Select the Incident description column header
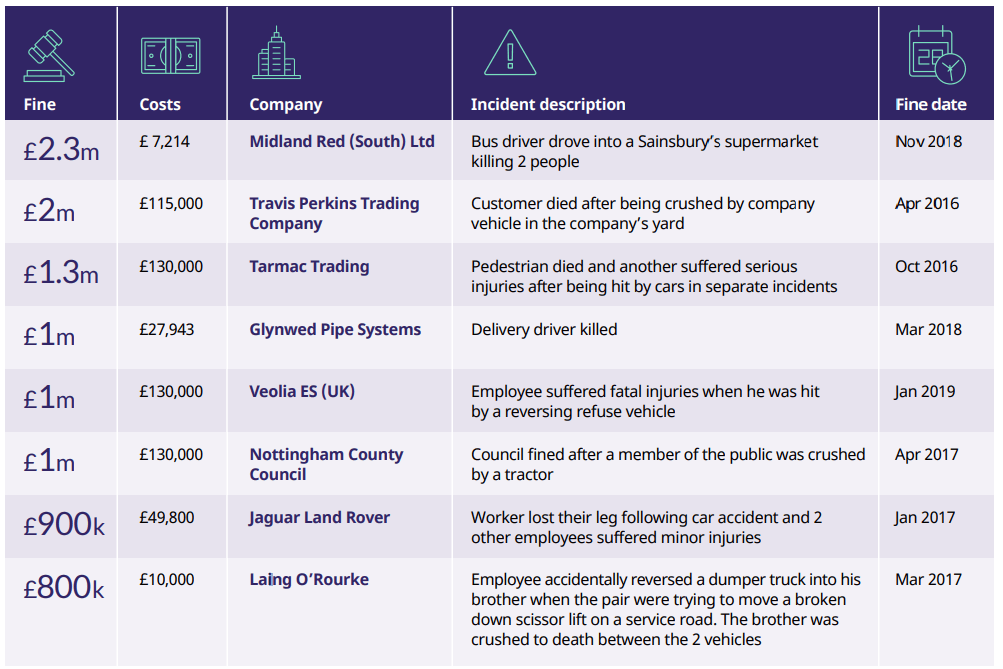Viewport: 1003px width, 669px height. coord(548,104)
